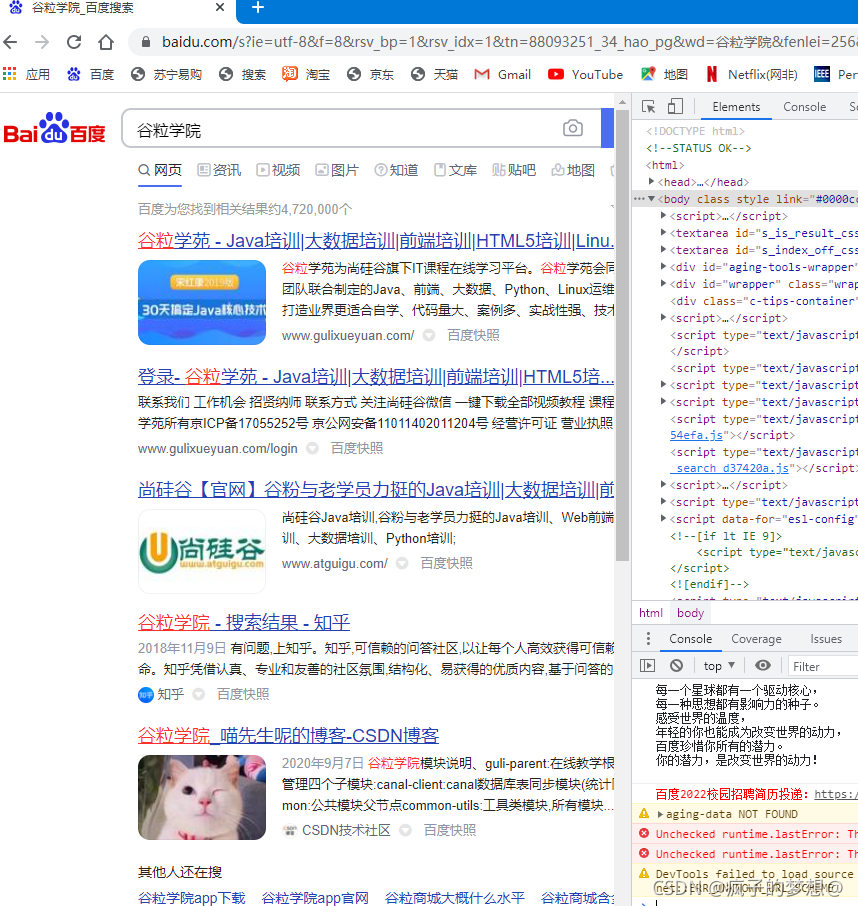The height and width of the screenshot is (906, 858).
Task: Open the top context dropdown in console
Action: point(719,666)
